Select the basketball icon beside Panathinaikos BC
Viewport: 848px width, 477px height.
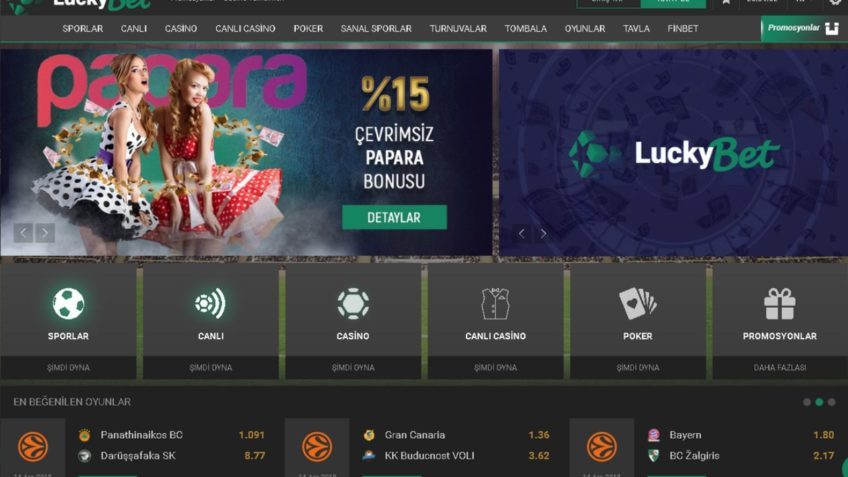tap(33, 447)
